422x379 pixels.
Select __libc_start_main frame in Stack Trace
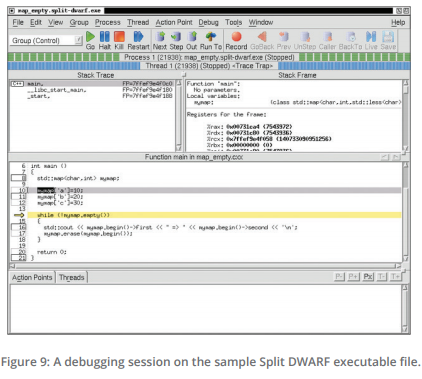(x=92, y=90)
